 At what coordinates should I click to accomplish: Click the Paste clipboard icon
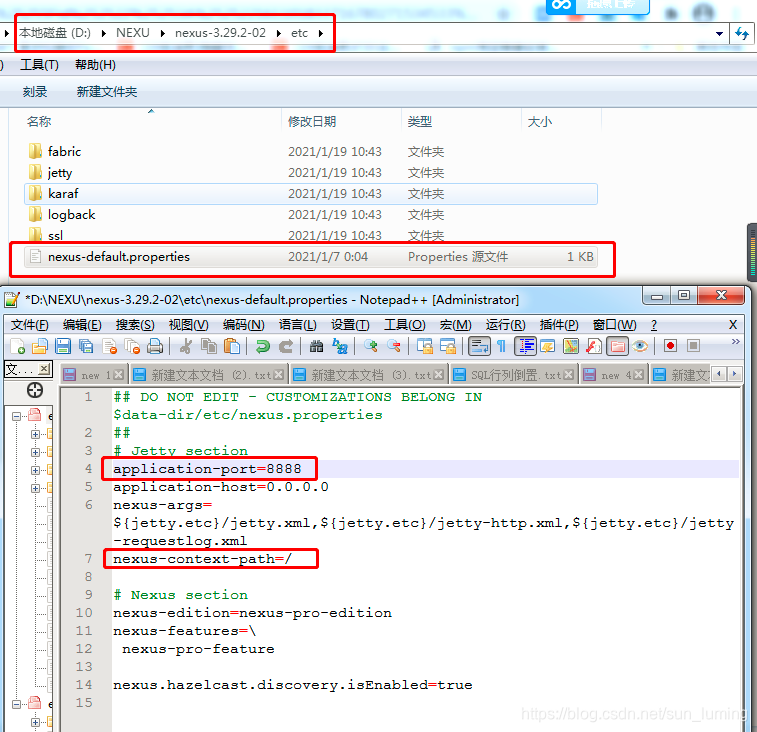232,346
